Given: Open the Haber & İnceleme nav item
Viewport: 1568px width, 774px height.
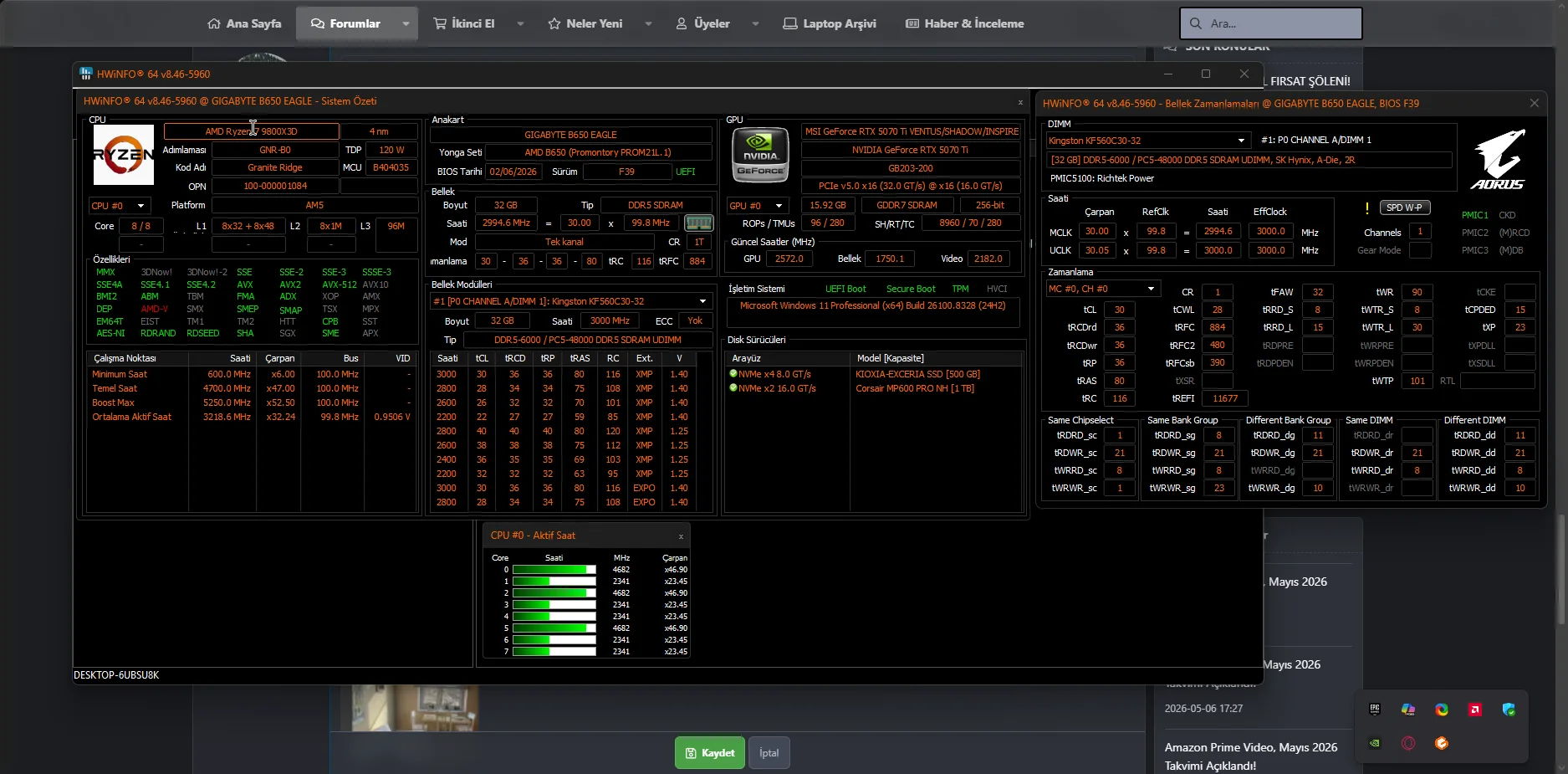Looking at the screenshot, I should point(965,23).
